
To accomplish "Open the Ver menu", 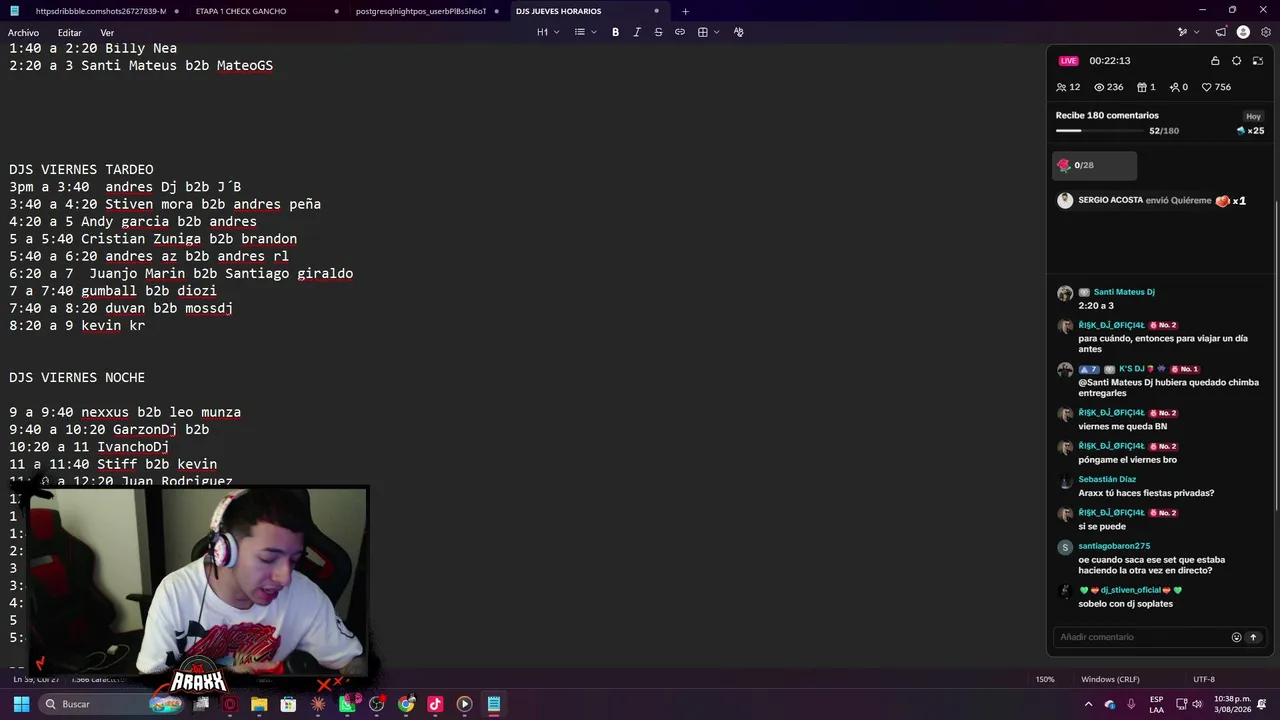I will 107,33.
